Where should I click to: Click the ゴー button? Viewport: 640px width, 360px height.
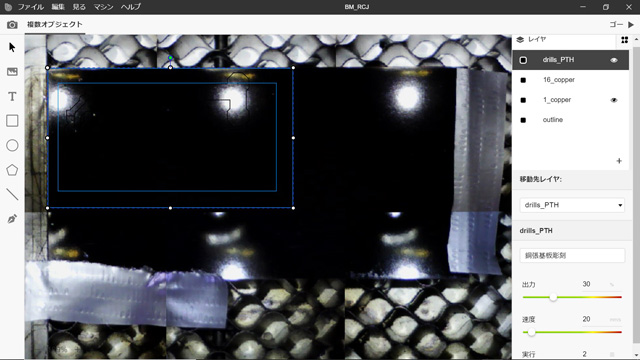616,25
